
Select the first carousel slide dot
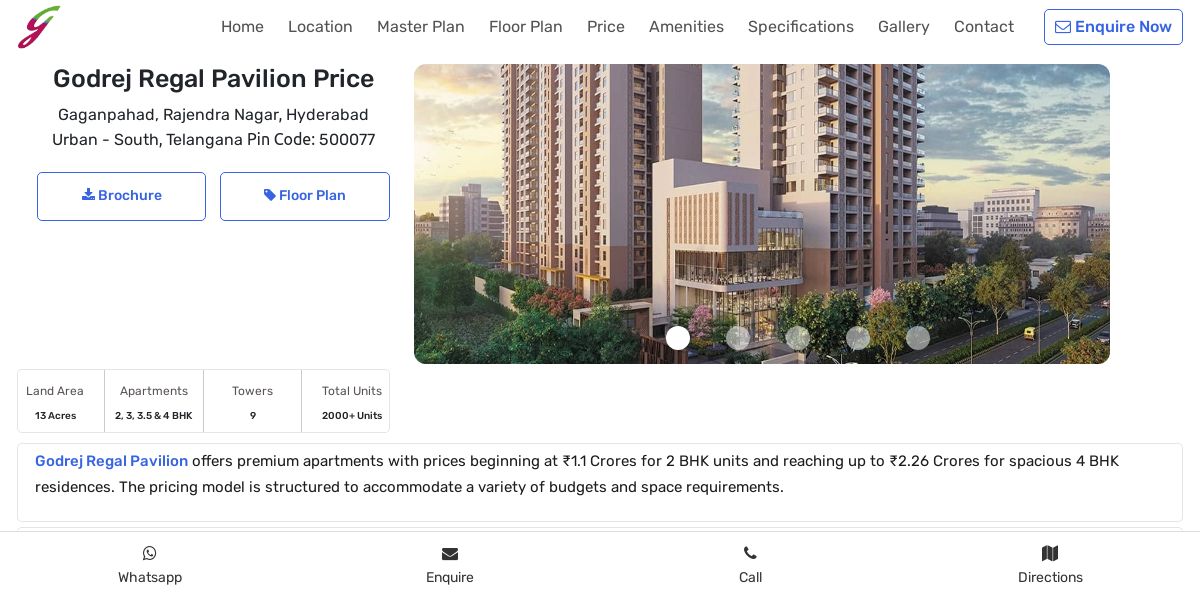(678, 338)
